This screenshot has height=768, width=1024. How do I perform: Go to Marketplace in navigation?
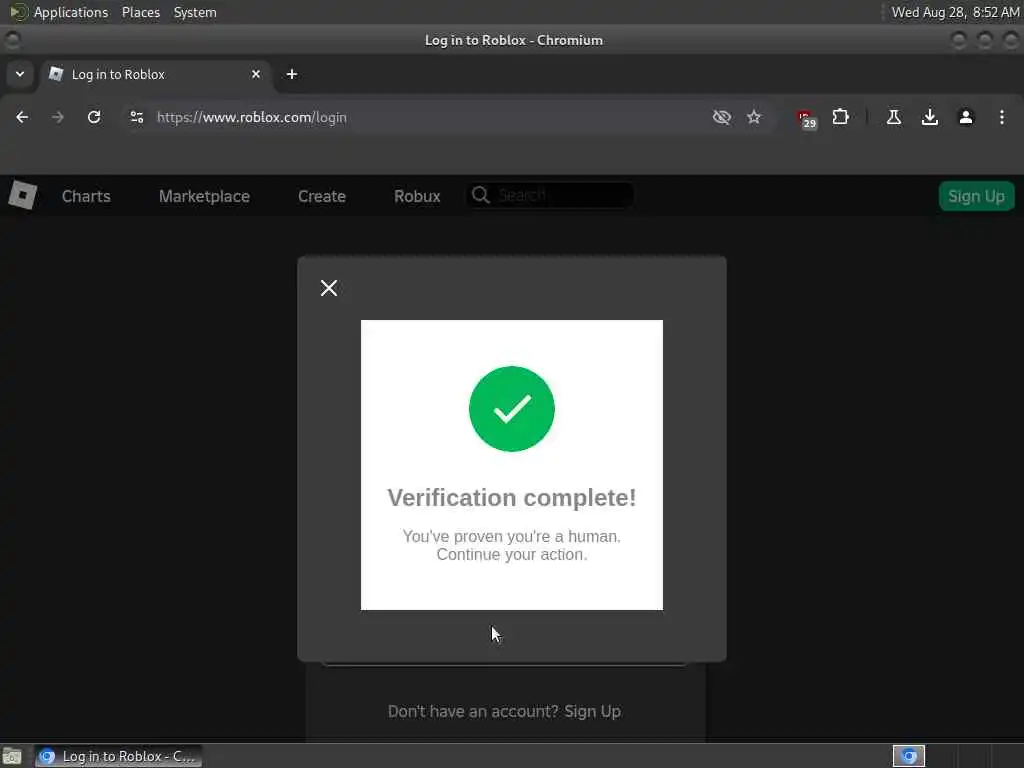coord(204,196)
